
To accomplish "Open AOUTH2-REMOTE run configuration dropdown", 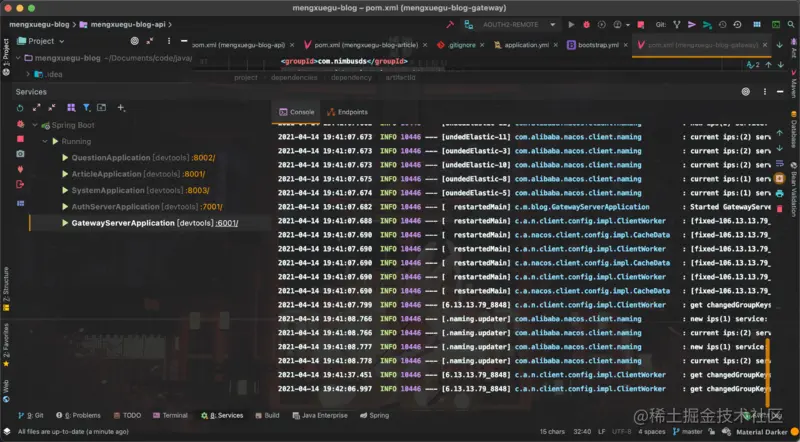I will coord(553,24).
